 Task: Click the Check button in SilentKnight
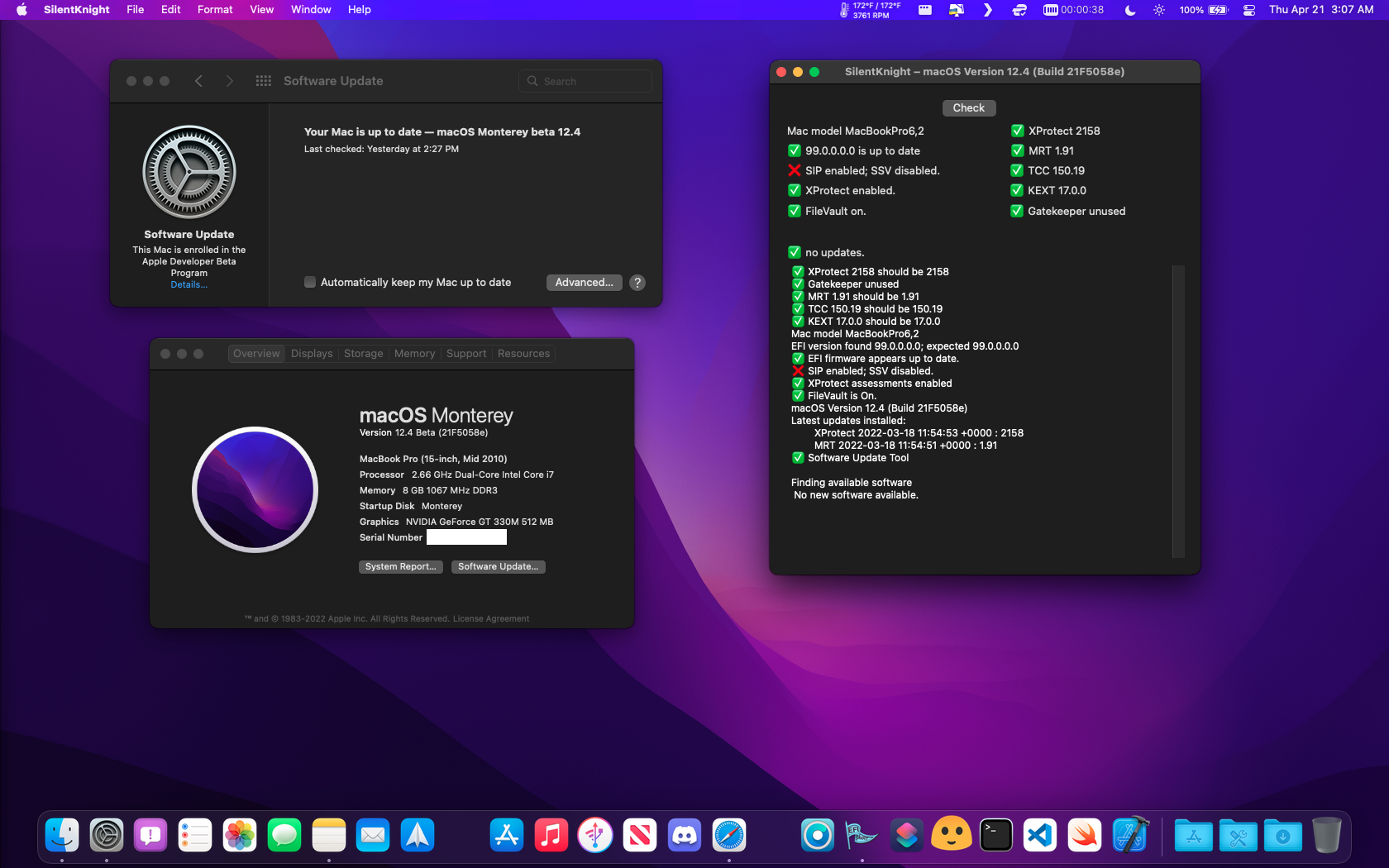[969, 108]
